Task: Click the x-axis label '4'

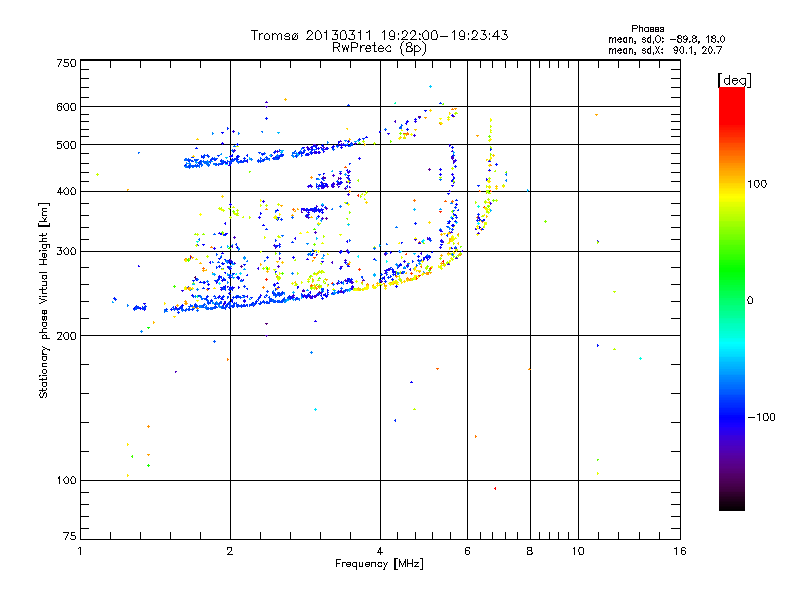Action: coord(380,551)
